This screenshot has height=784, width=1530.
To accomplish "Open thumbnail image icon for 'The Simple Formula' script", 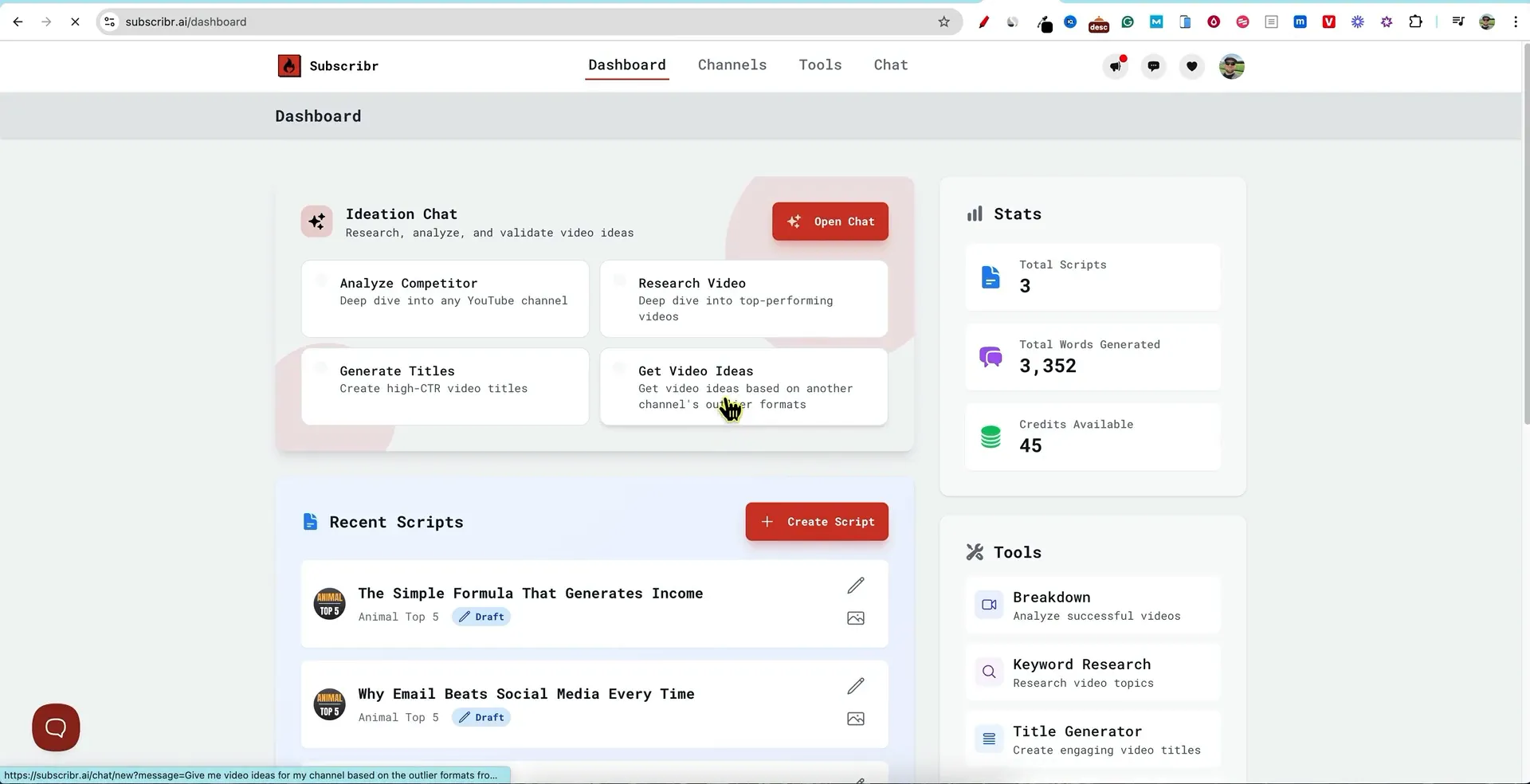I will pyautogui.click(x=856, y=618).
